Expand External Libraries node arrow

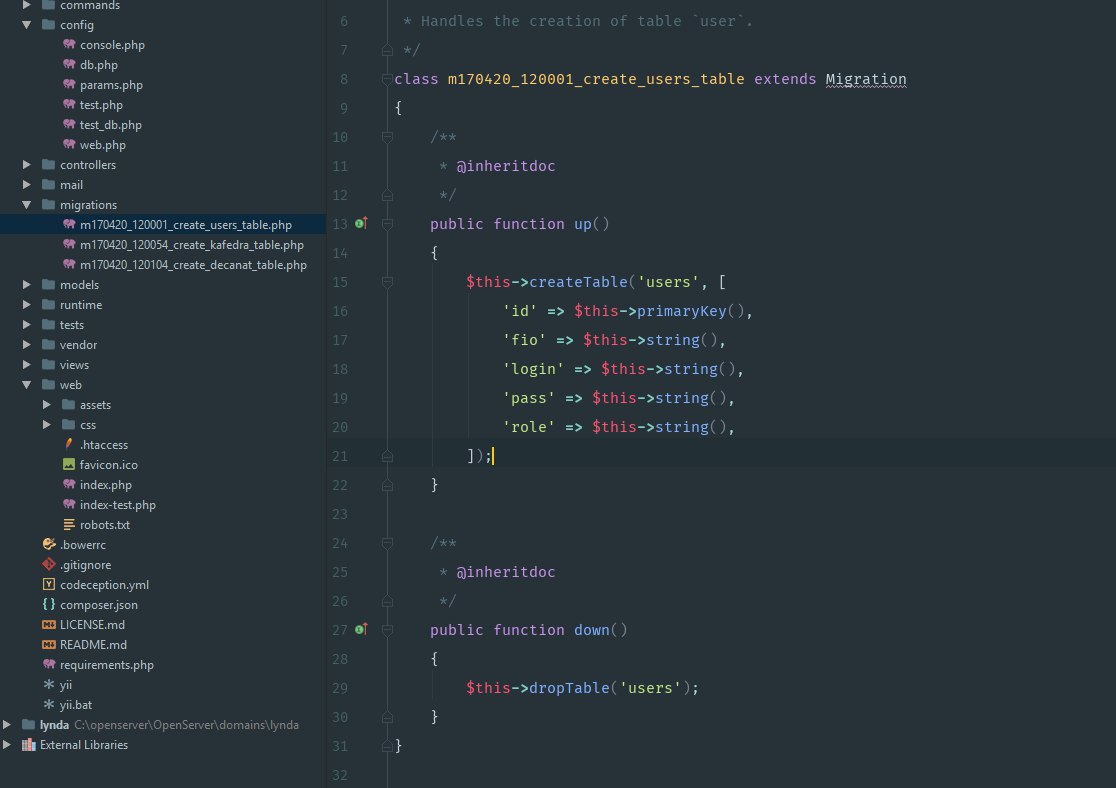(x=6, y=745)
